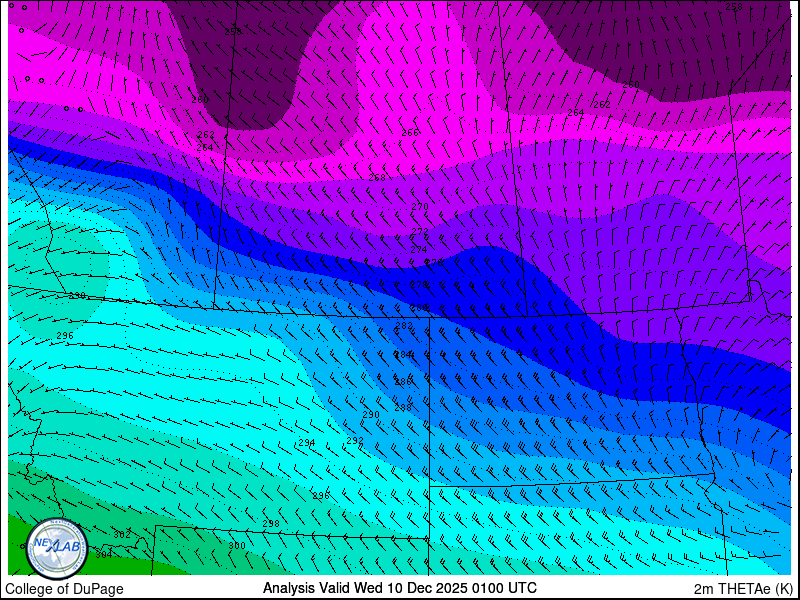Click the 282 contour label
This screenshot has width=800, height=600.
tap(404, 326)
